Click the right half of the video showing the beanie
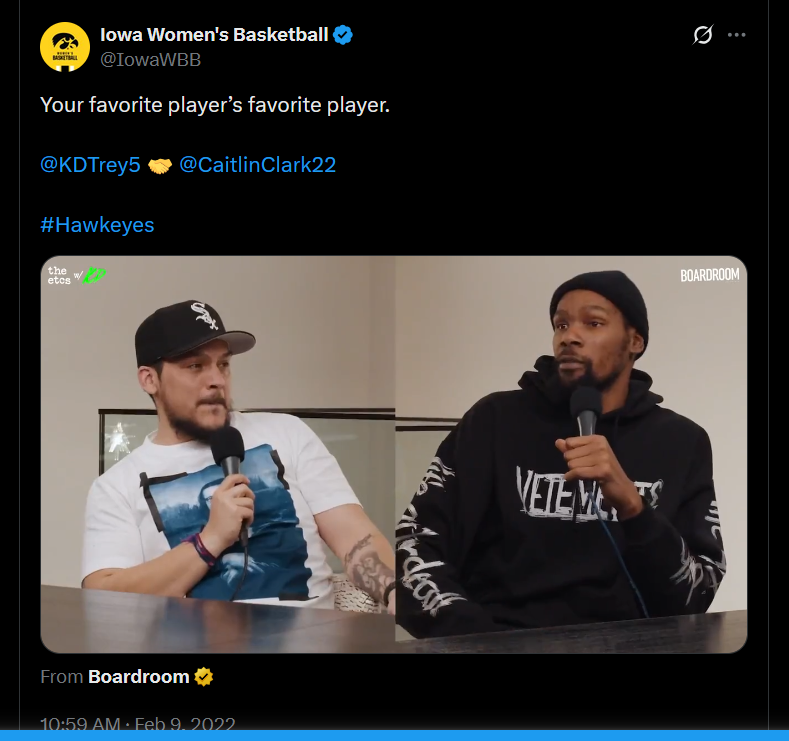 (571, 454)
